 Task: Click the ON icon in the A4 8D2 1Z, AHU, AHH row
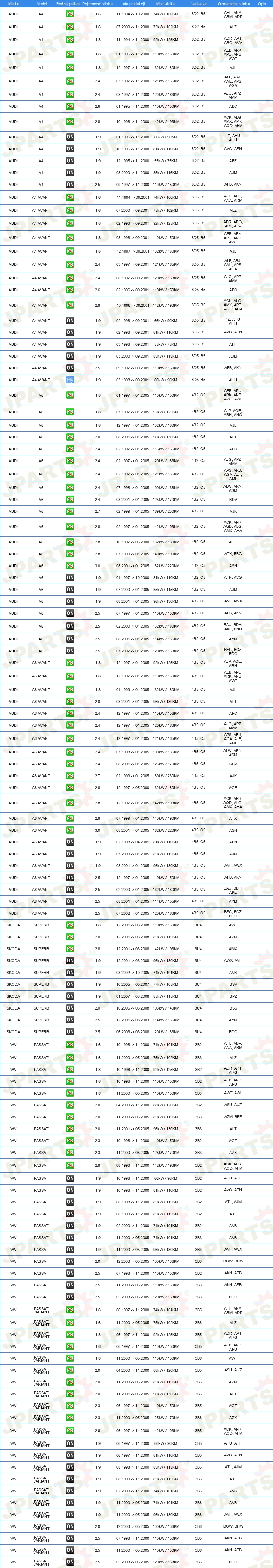tap(70, 137)
